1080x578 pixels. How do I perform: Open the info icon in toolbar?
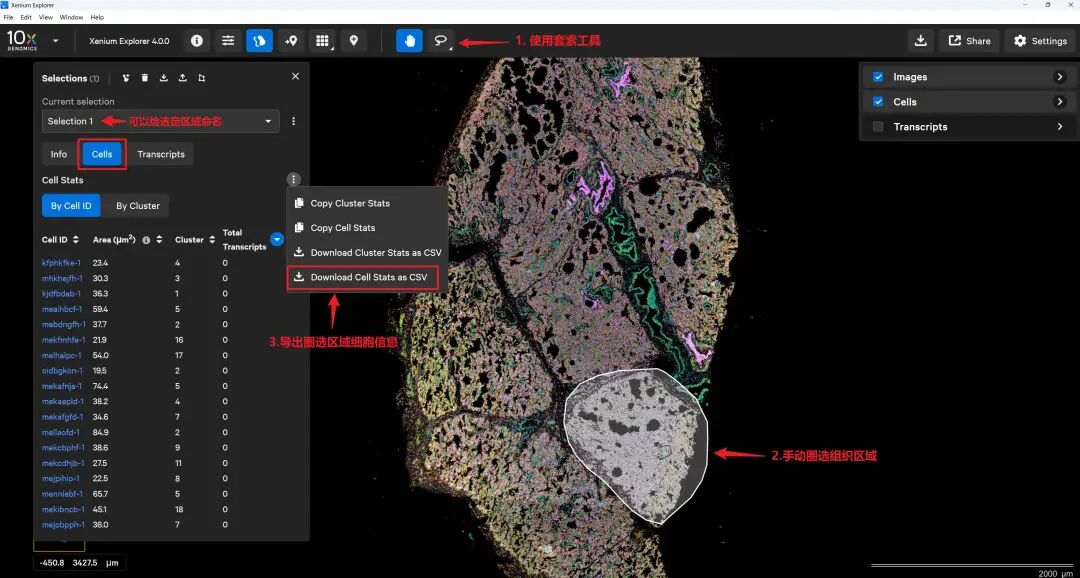(x=197, y=41)
